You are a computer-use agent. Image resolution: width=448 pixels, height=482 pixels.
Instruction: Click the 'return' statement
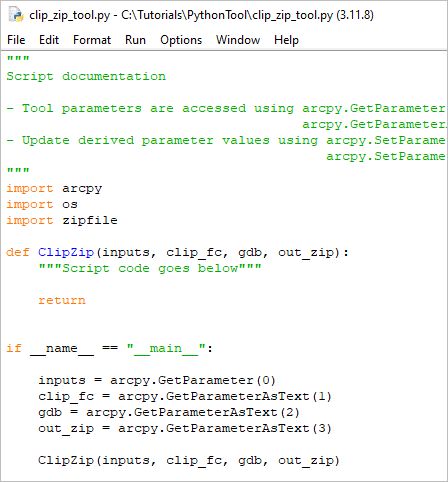pyautogui.click(x=62, y=300)
